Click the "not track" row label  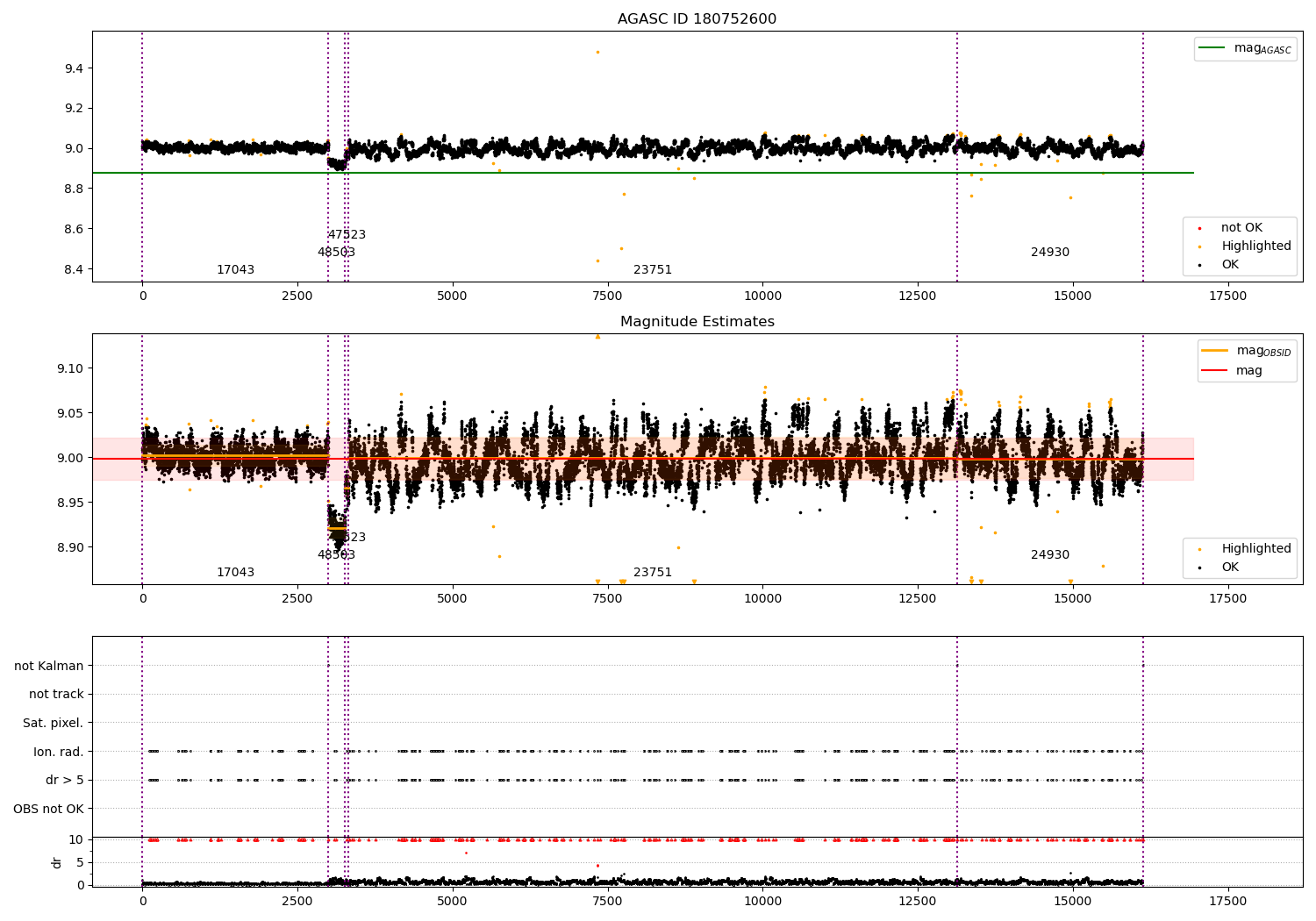click(56, 694)
